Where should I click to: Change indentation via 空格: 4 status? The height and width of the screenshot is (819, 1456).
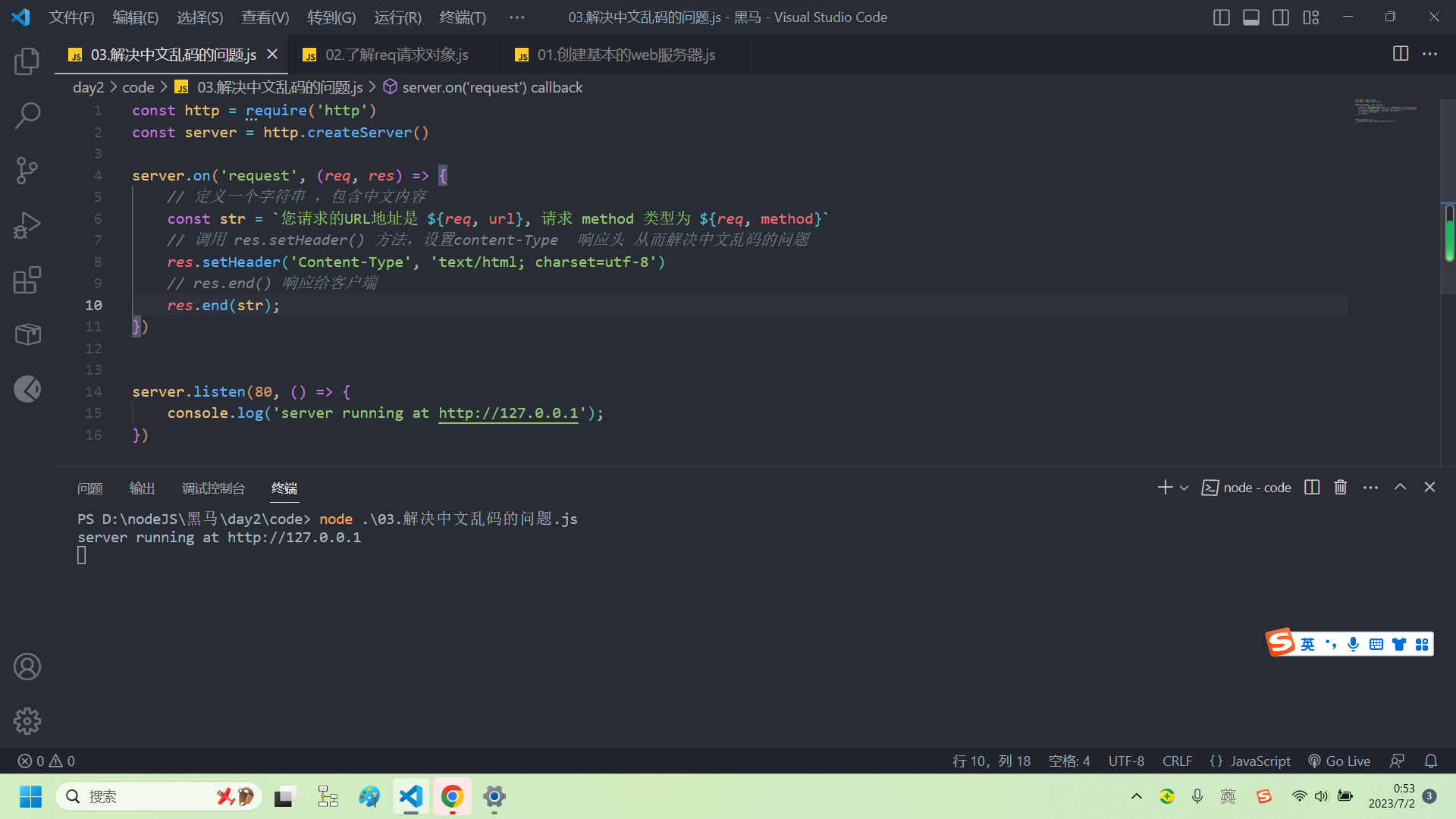point(1069,761)
